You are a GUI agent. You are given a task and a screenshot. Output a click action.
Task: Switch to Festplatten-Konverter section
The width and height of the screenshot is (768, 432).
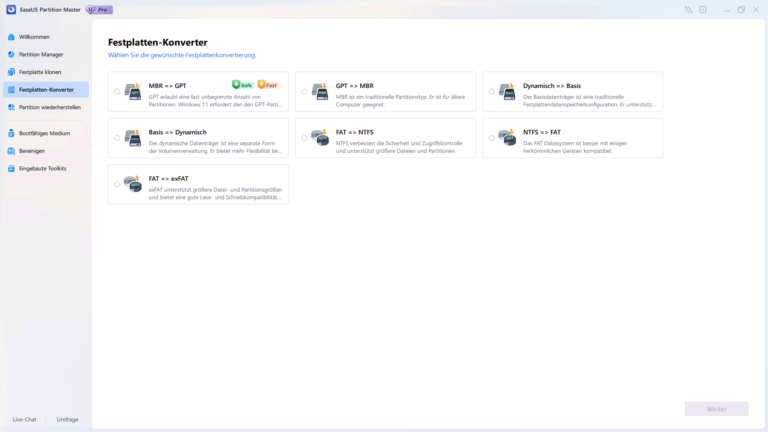click(46, 90)
